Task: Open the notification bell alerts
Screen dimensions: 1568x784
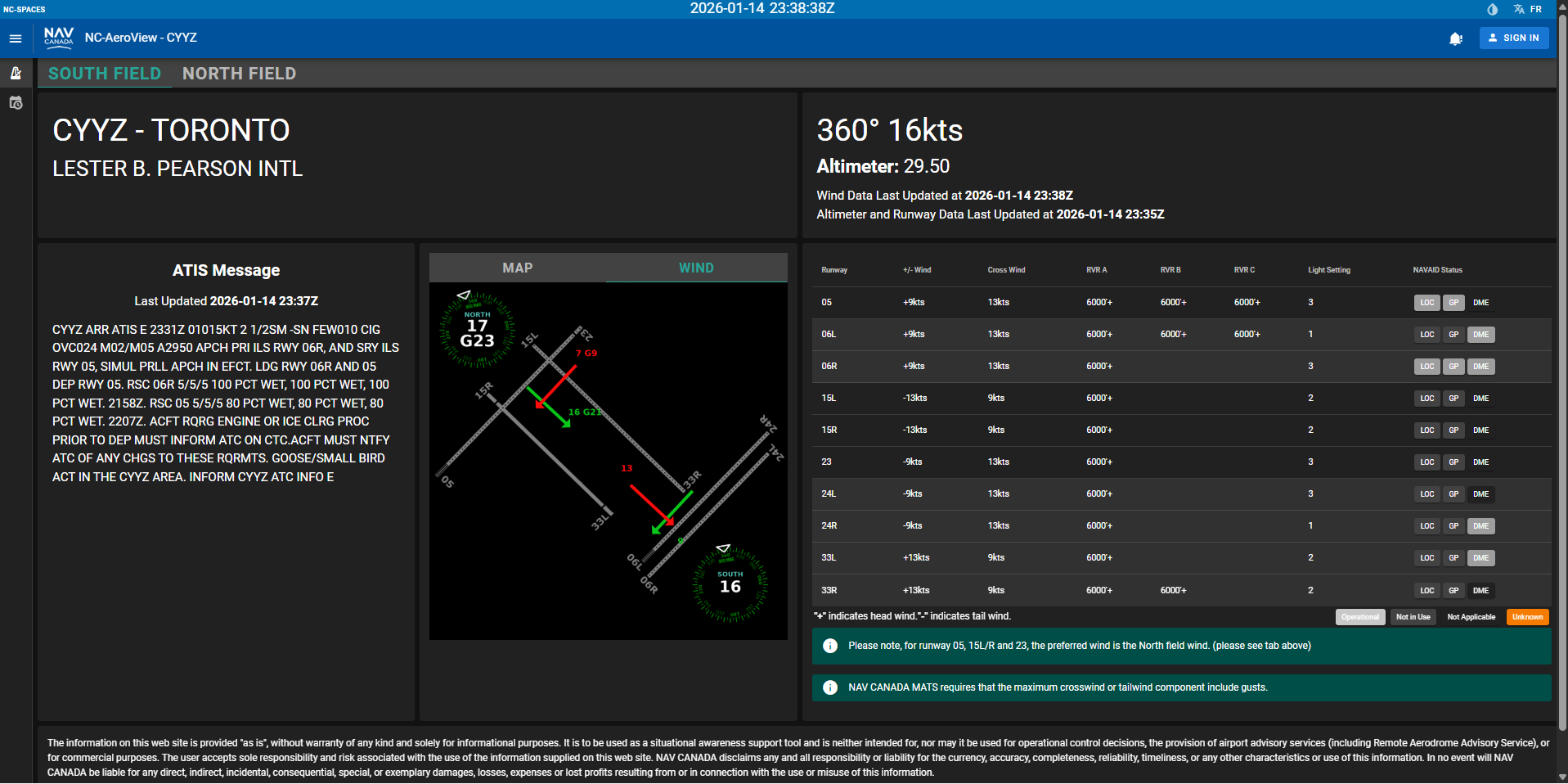Action: [x=1455, y=38]
